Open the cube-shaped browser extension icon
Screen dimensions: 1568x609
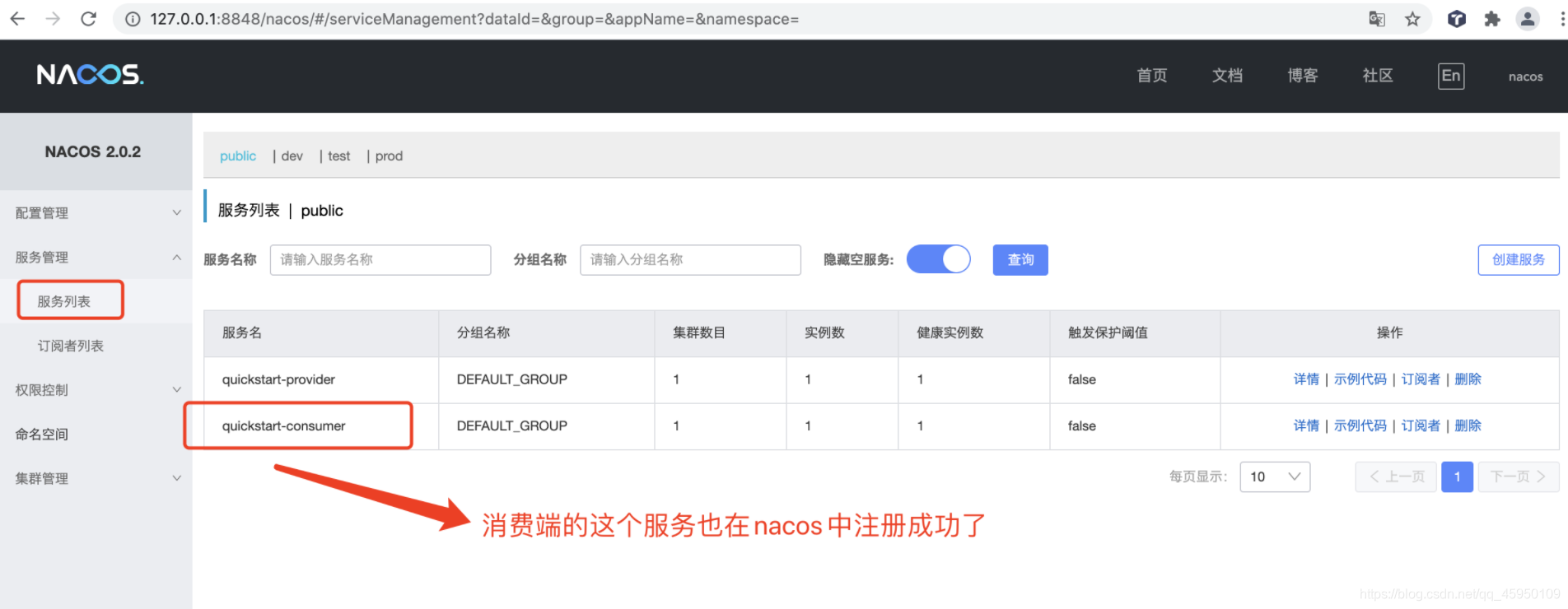[1456, 19]
